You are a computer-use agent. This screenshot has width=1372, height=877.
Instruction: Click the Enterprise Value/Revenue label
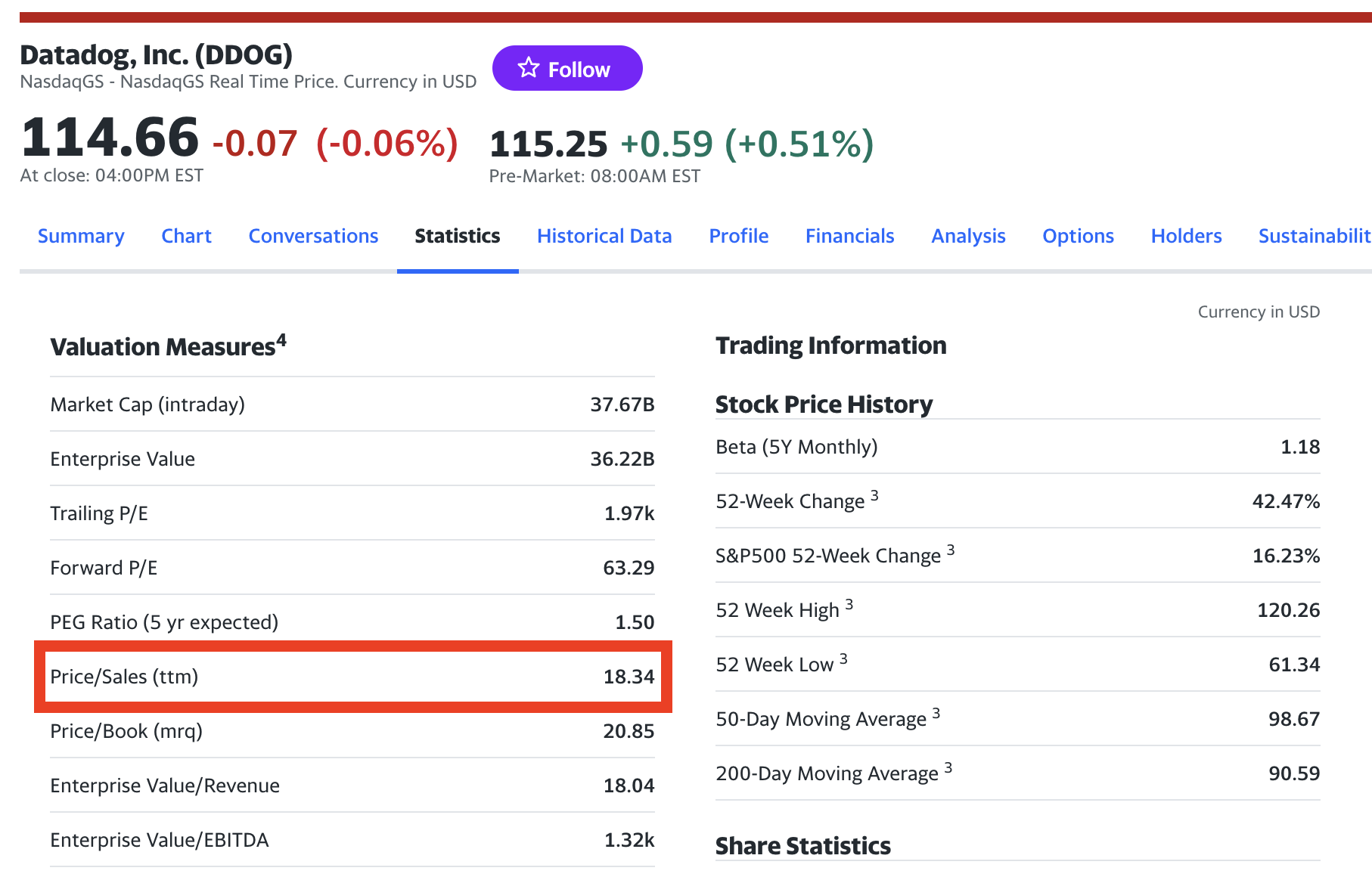click(165, 786)
